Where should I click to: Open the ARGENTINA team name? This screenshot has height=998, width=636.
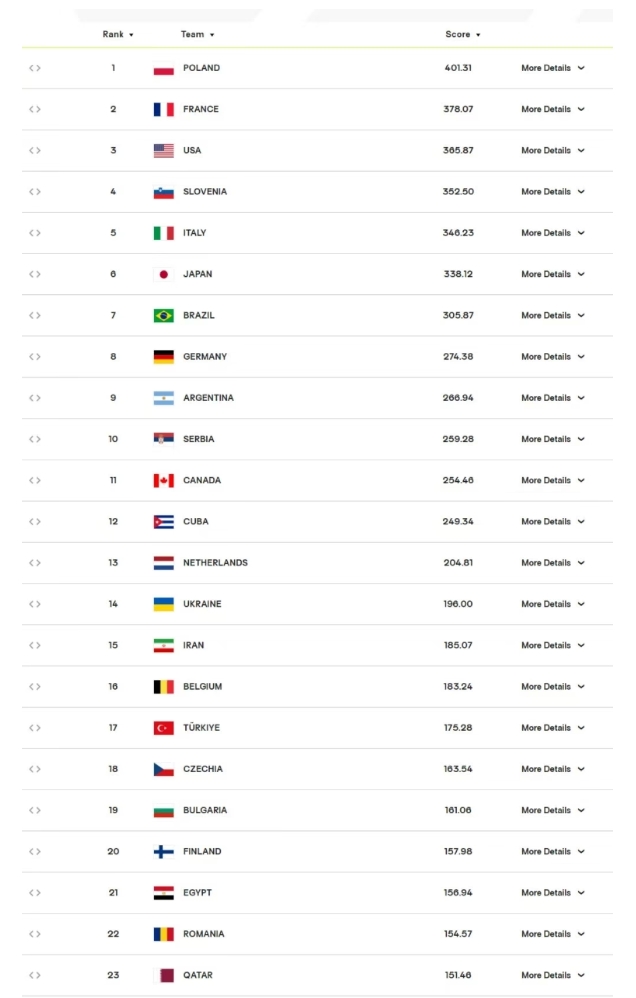click(208, 398)
